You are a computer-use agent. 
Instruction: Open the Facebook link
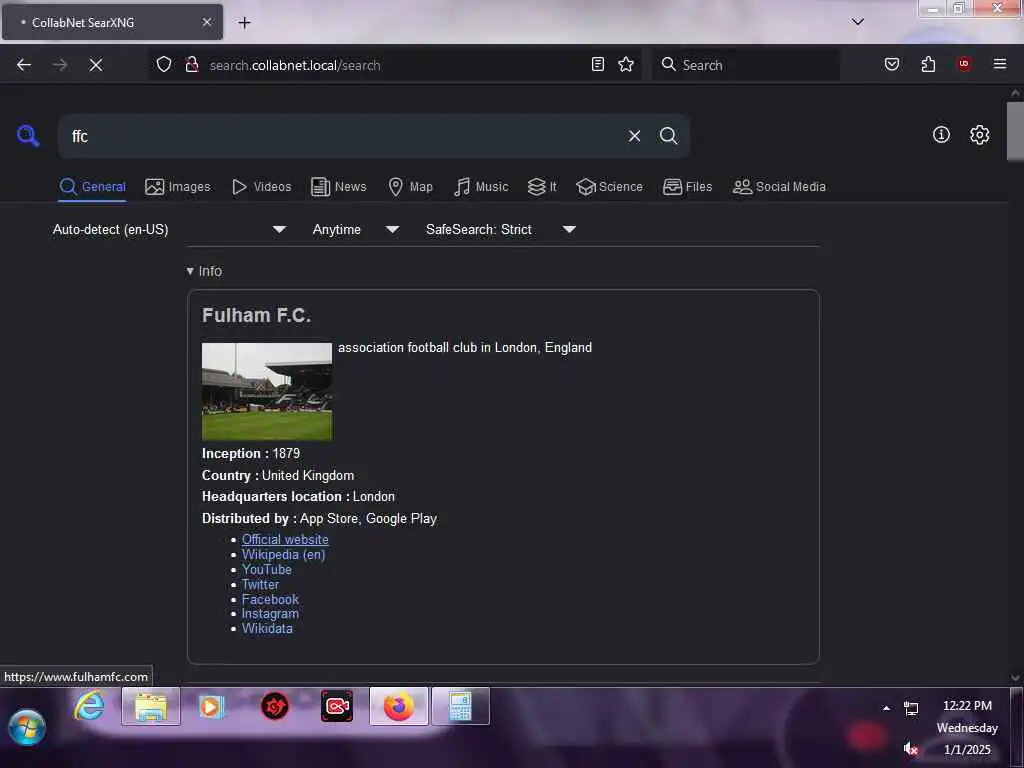coord(270,599)
